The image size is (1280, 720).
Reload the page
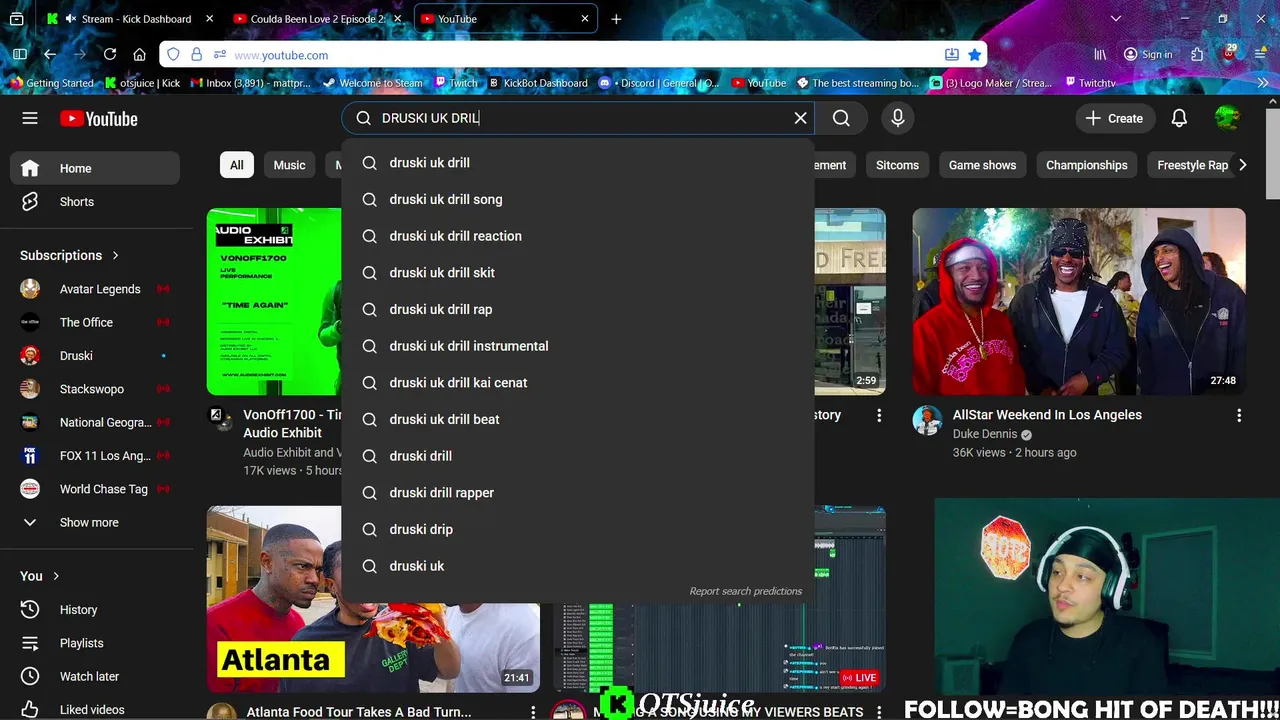[x=110, y=55]
